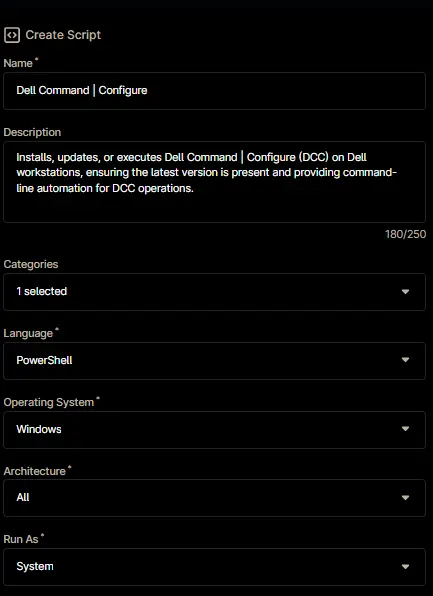The width and height of the screenshot is (433, 596).
Task: Click the Run As label
Action: click(21, 539)
